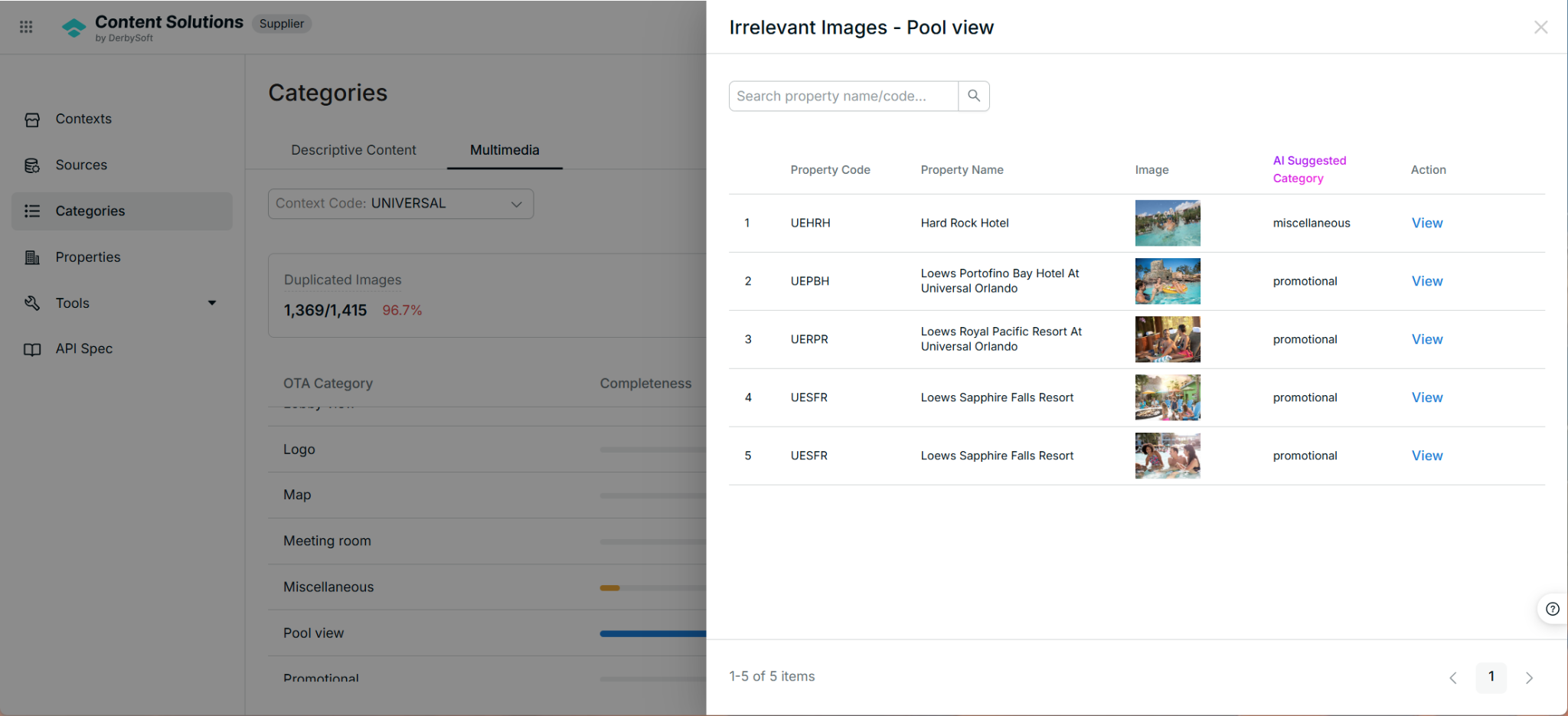1568x716 pixels.
Task: Click the Property Name column header
Action: (x=962, y=170)
